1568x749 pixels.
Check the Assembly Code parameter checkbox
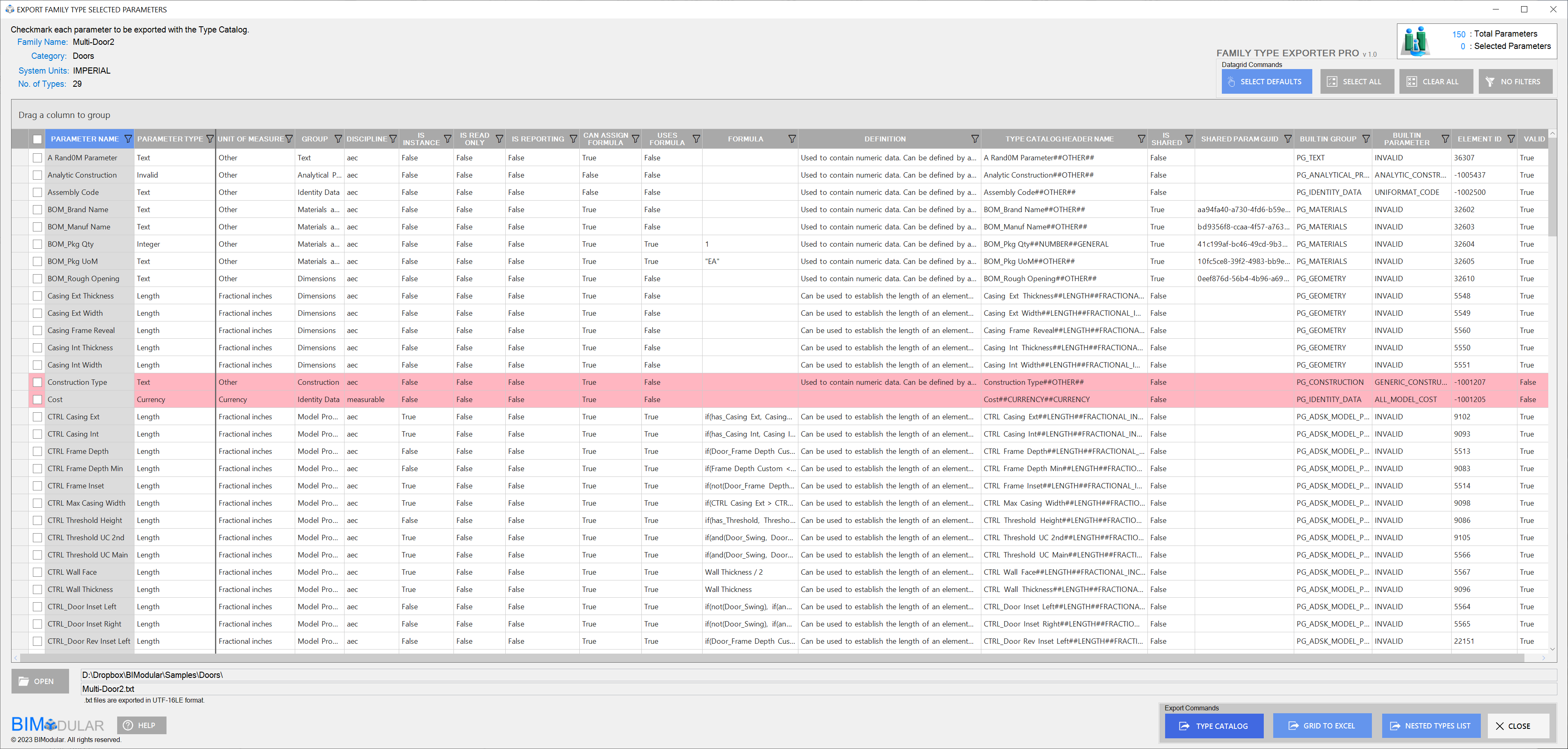click(x=37, y=192)
